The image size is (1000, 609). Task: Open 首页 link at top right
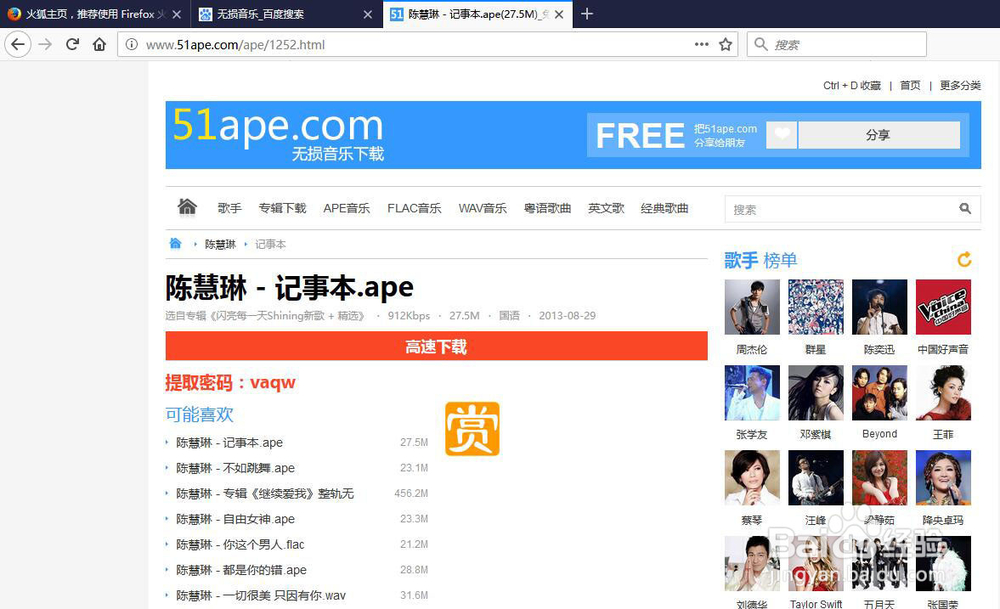910,85
